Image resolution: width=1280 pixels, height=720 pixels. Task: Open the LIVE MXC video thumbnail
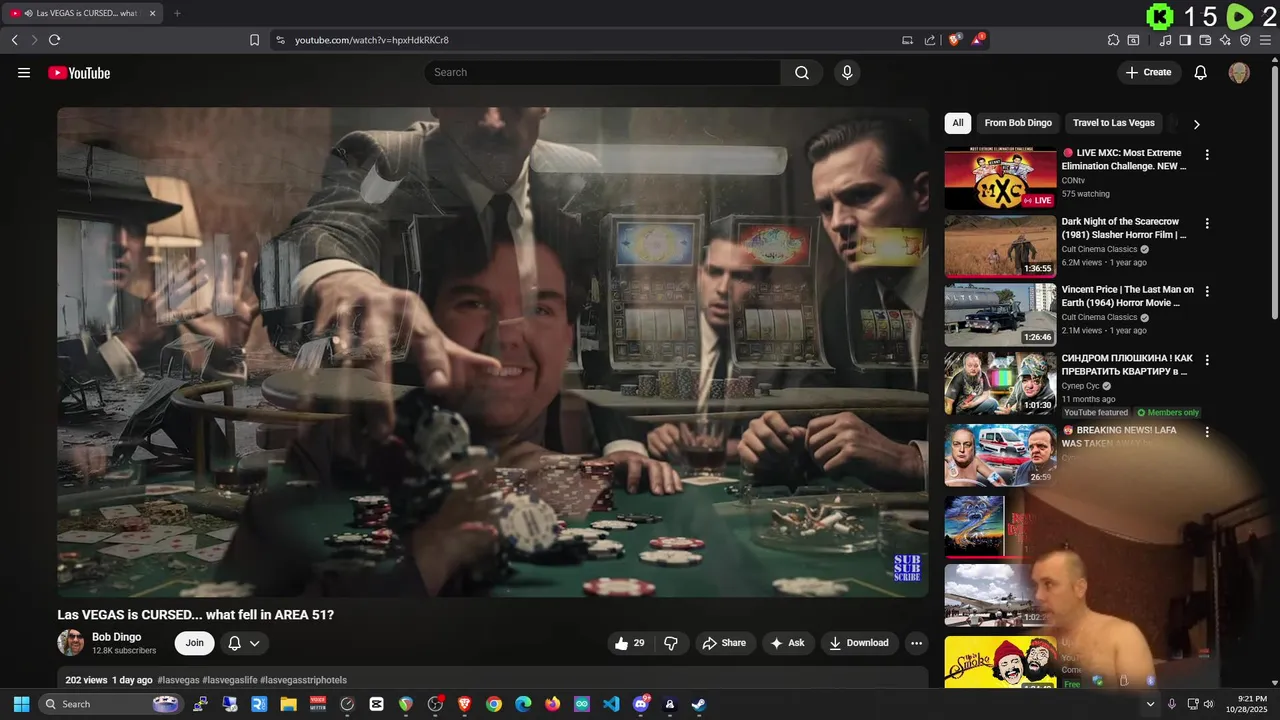tap(1000, 179)
